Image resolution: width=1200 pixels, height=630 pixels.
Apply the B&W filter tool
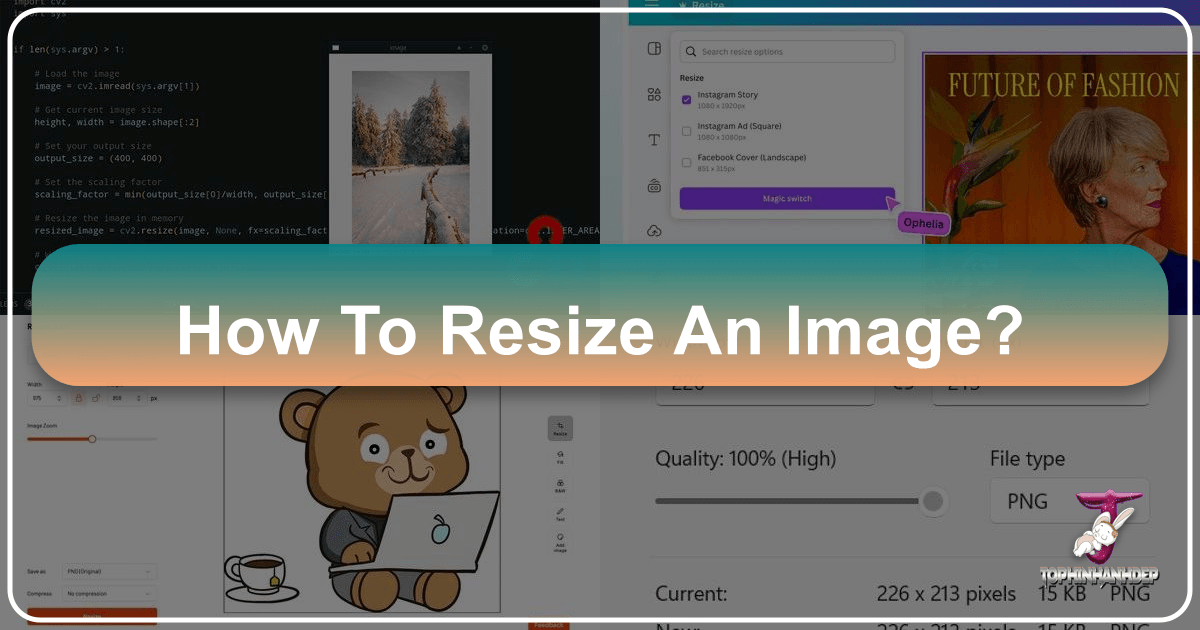tap(560, 486)
